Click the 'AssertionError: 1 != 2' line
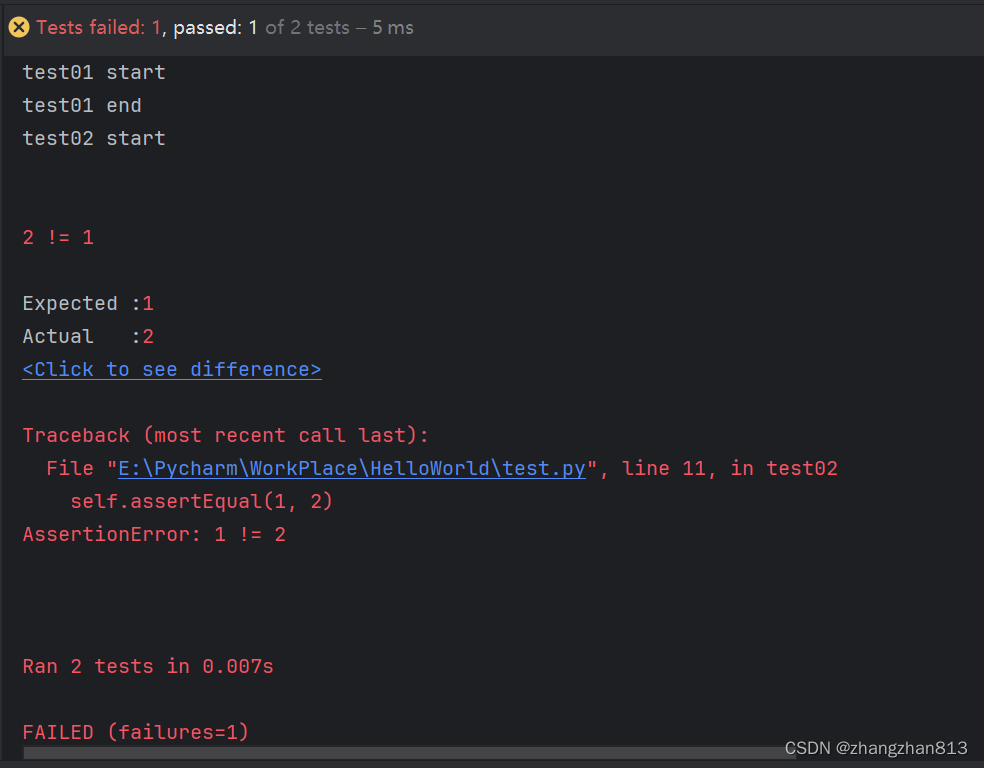This screenshot has height=768, width=984. click(154, 535)
